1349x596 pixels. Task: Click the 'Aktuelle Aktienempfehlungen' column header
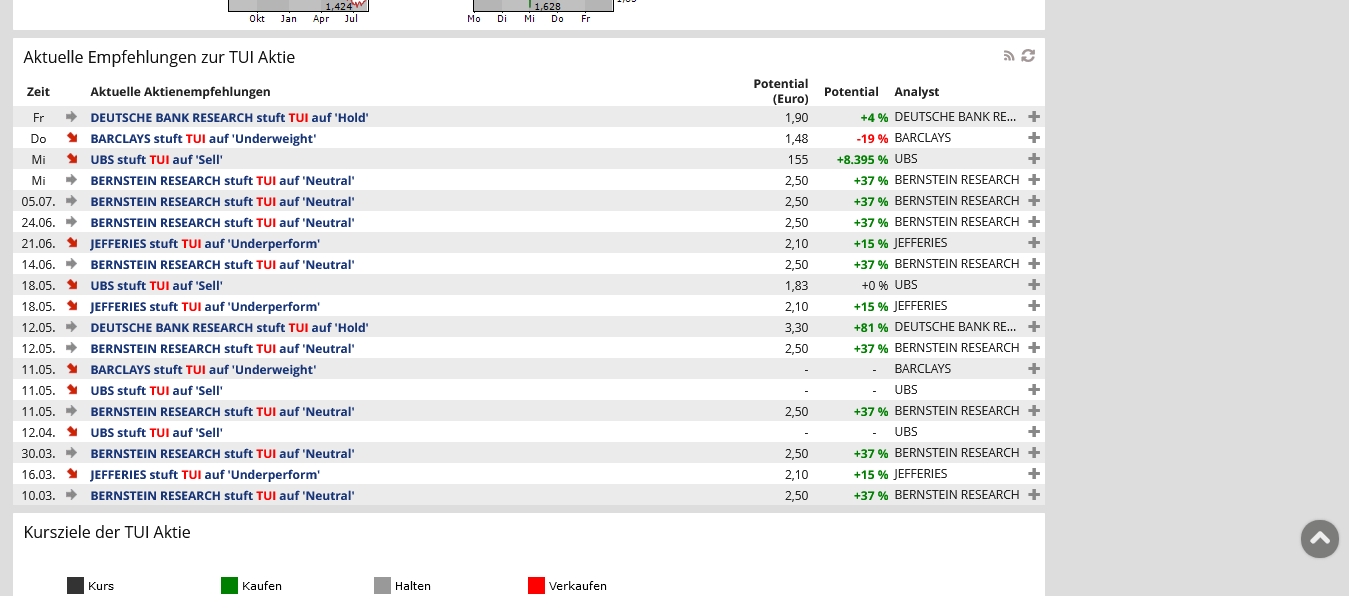pos(180,92)
